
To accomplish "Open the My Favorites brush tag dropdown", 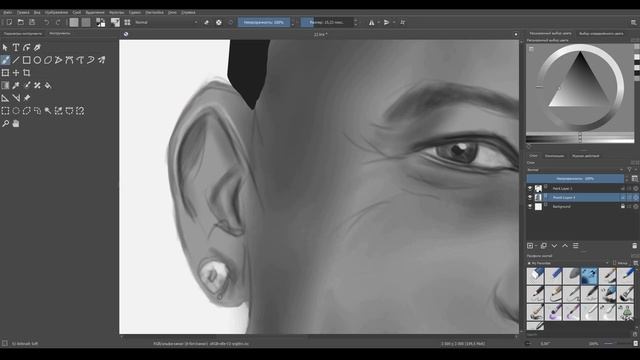I will click(568, 263).
